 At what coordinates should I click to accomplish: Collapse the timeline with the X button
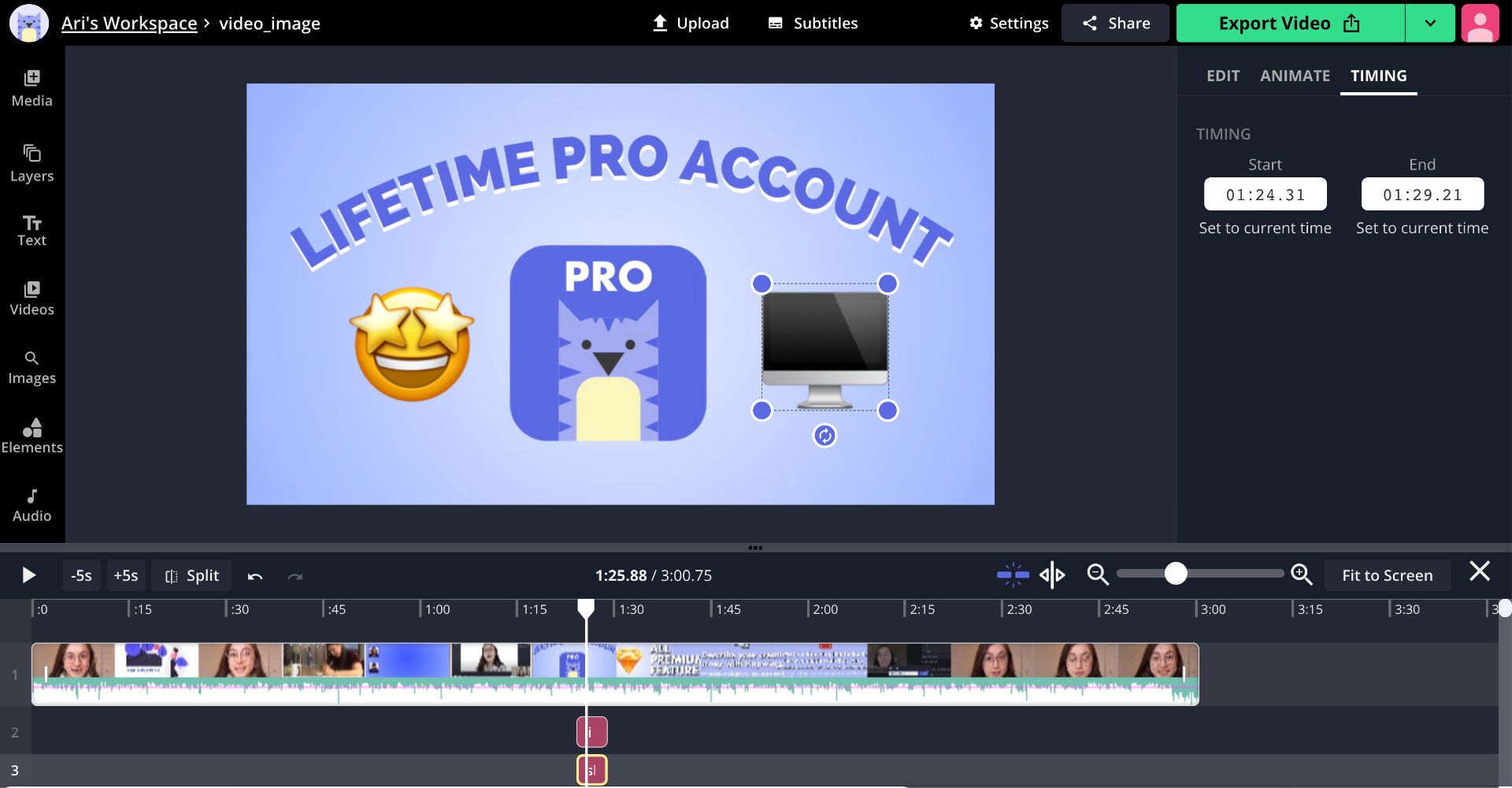click(1480, 571)
